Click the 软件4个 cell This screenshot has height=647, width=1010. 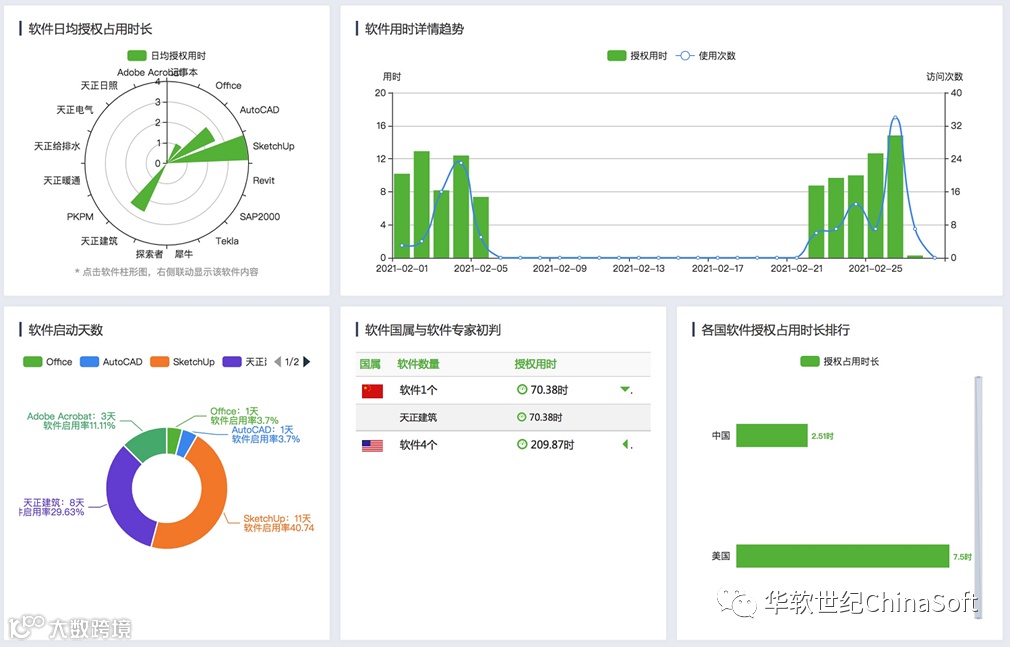point(418,445)
